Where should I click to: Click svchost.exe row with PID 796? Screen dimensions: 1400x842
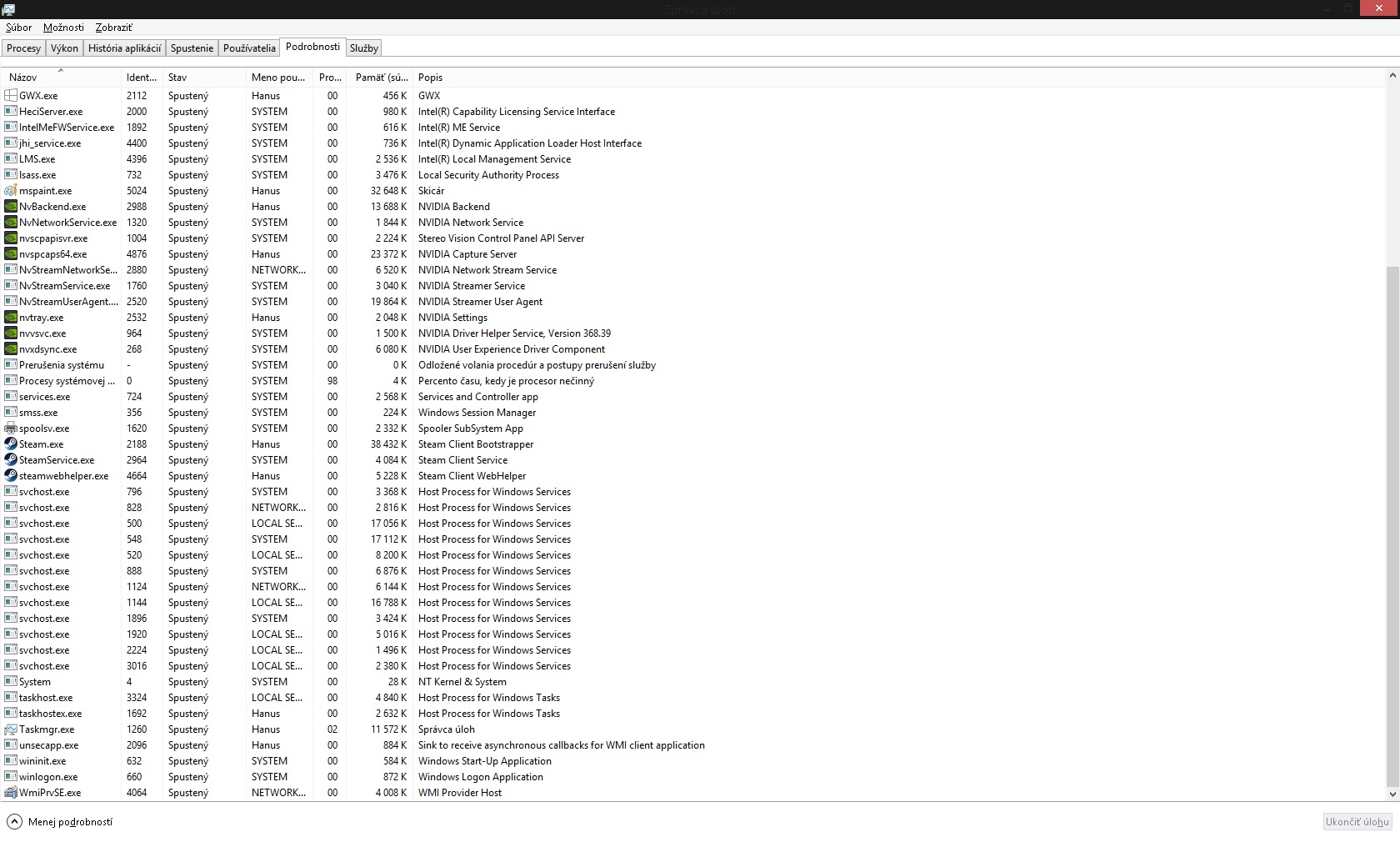click(693, 492)
